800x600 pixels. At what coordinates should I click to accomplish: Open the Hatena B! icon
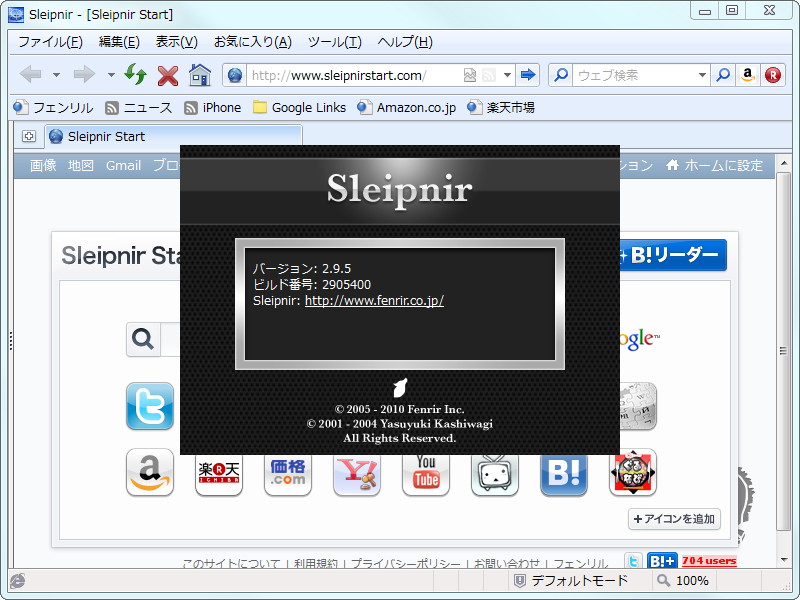pyautogui.click(x=564, y=475)
